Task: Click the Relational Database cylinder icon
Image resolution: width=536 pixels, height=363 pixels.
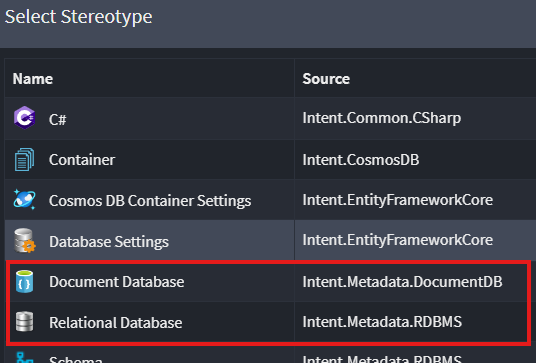Action: click(x=25, y=322)
